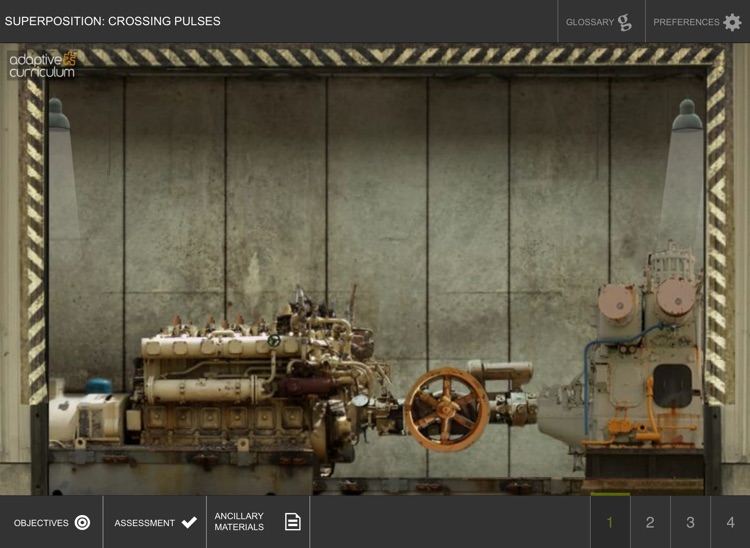The height and width of the screenshot is (548, 750).
Task: Open the Objectives section
Action: point(51,522)
